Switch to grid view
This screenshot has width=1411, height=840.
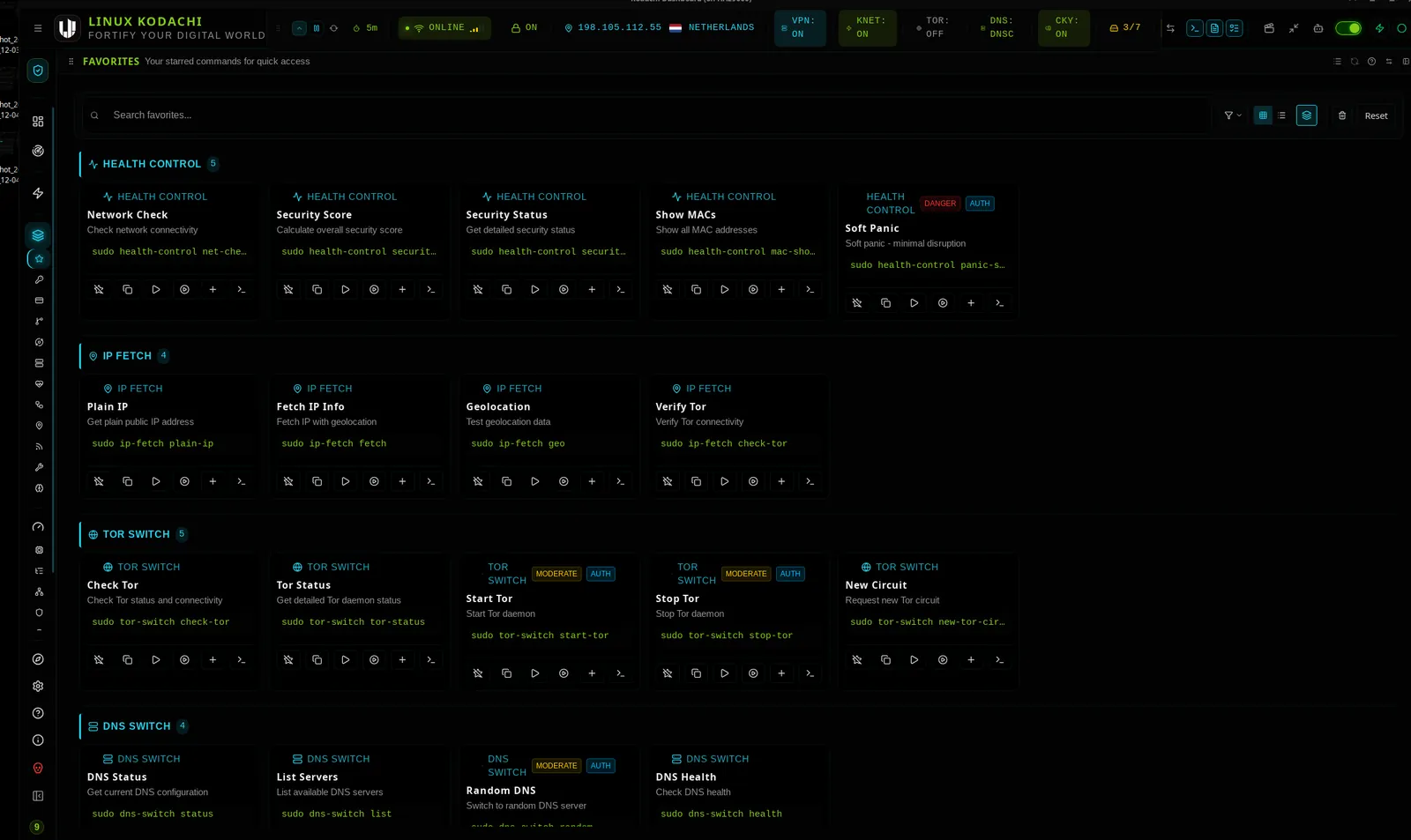(1263, 115)
